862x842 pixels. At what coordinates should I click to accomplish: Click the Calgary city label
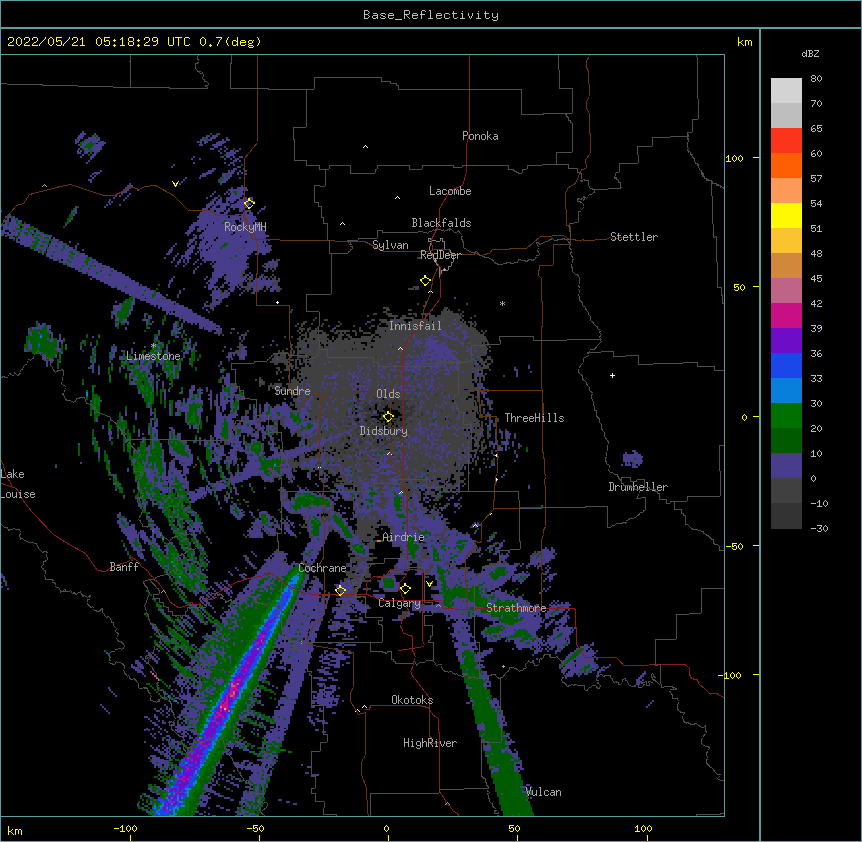click(x=399, y=603)
